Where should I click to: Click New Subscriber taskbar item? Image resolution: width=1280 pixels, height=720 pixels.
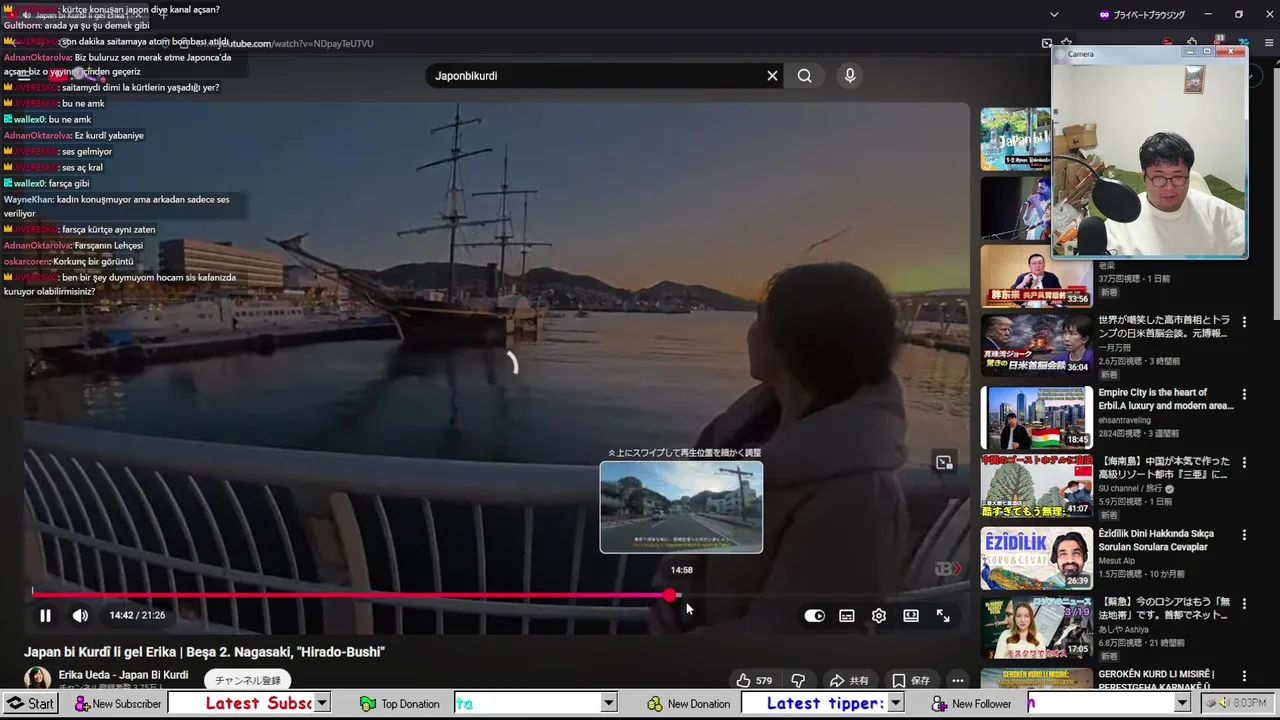tap(118, 704)
